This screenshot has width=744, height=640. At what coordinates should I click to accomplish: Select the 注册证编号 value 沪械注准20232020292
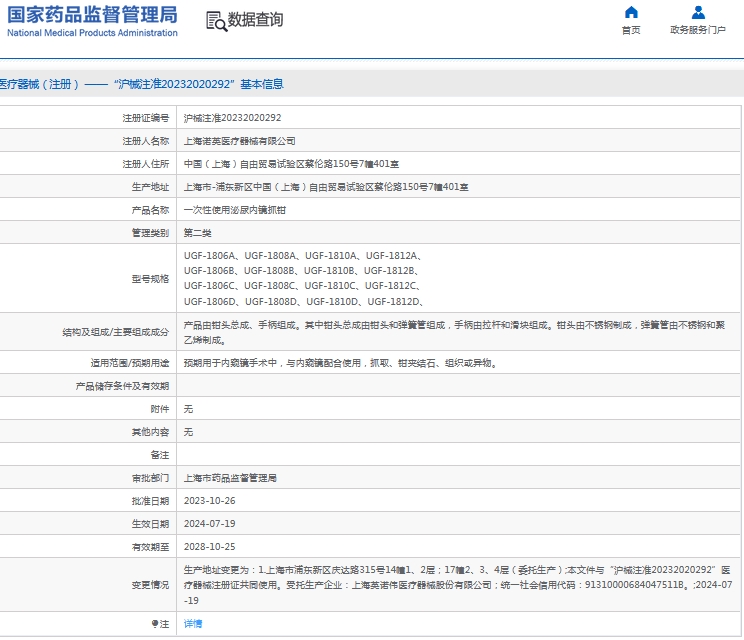232,118
